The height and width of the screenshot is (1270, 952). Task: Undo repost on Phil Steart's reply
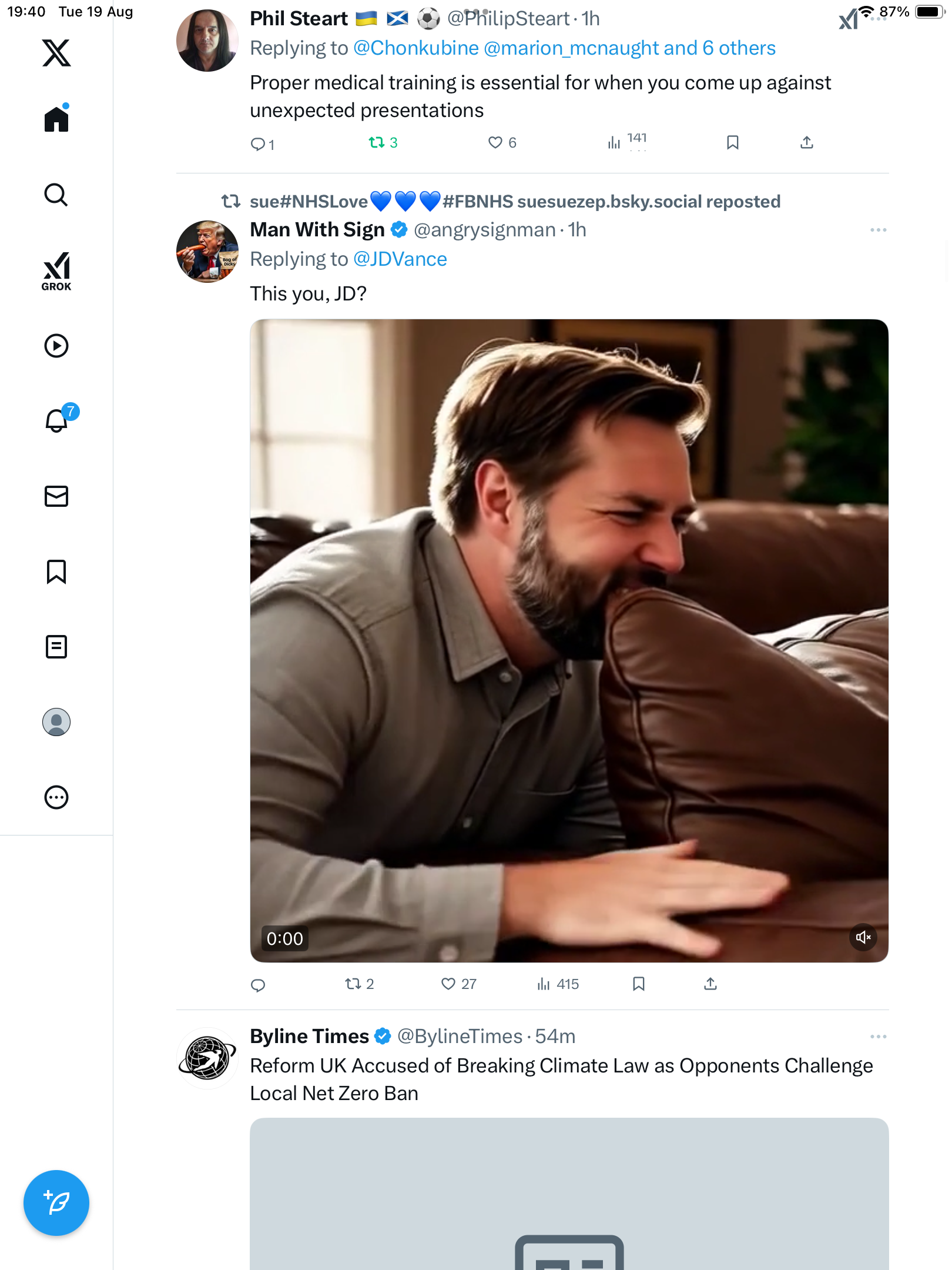[377, 142]
